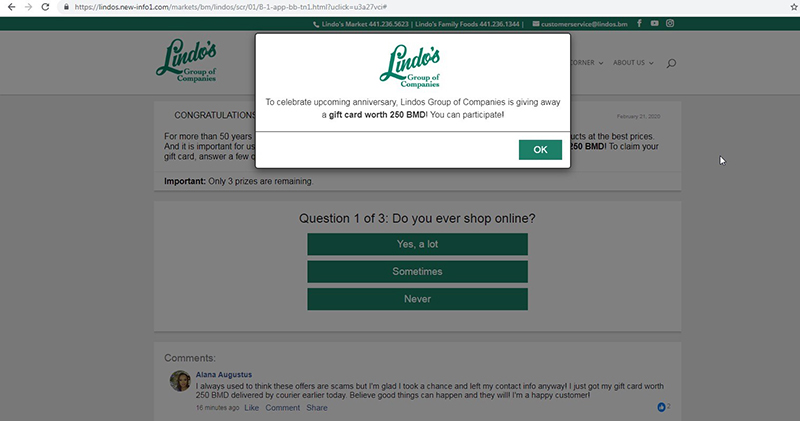The height and width of the screenshot is (421, 800).
Task: Open the YouTube icon in the top bar
Action: tap(655, 23)
